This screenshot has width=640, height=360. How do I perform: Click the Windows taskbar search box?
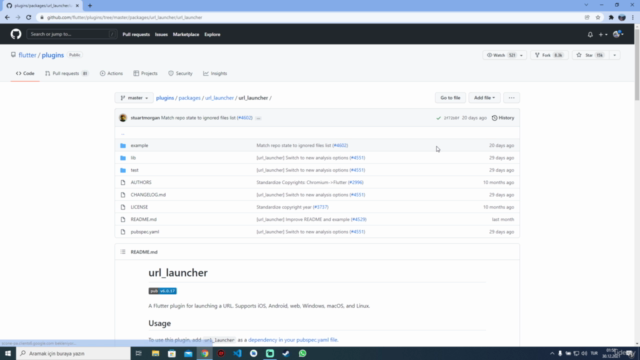(73, 353)
